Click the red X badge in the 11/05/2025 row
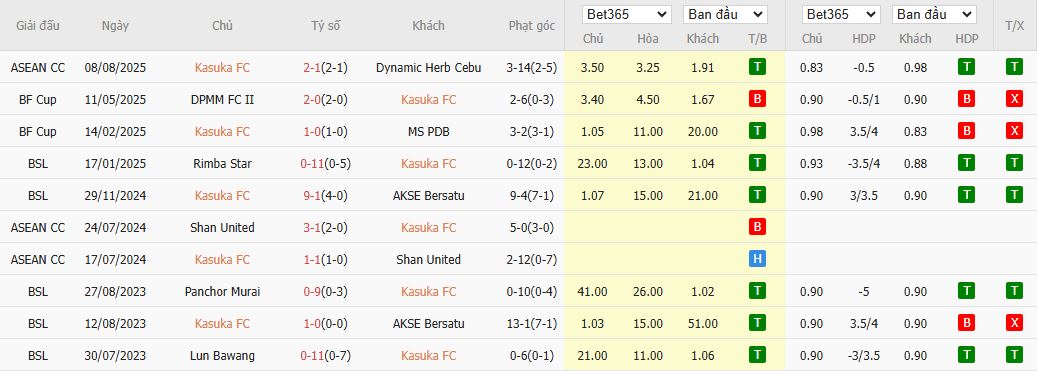This screenshot has width=1038, height=371. click(x=1014, y=99)
